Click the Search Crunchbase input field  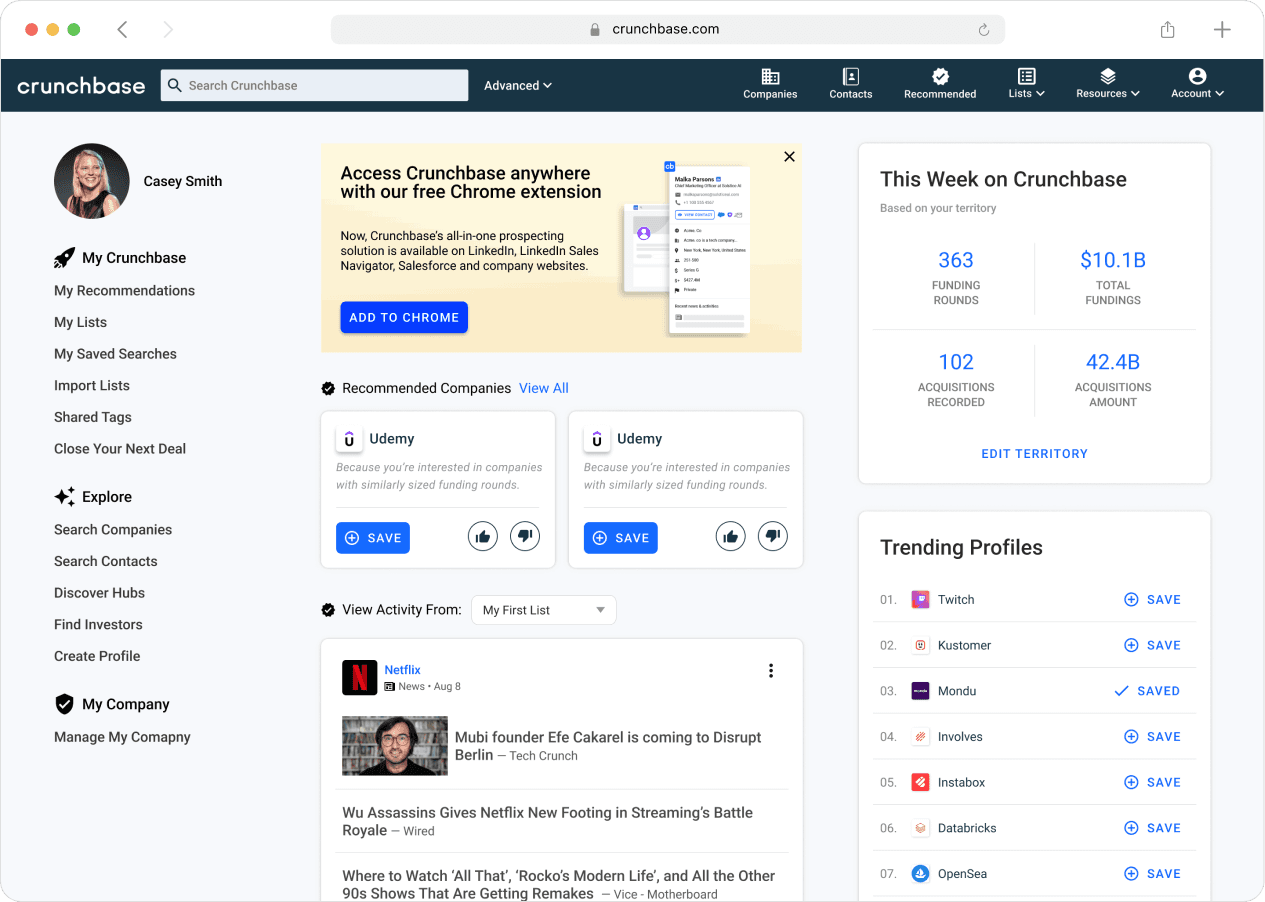point(314,85)
